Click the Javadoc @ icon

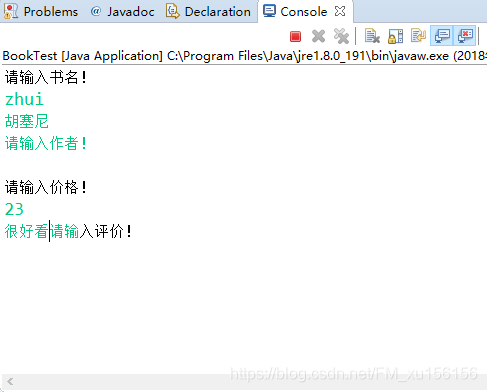click(96, 11)
